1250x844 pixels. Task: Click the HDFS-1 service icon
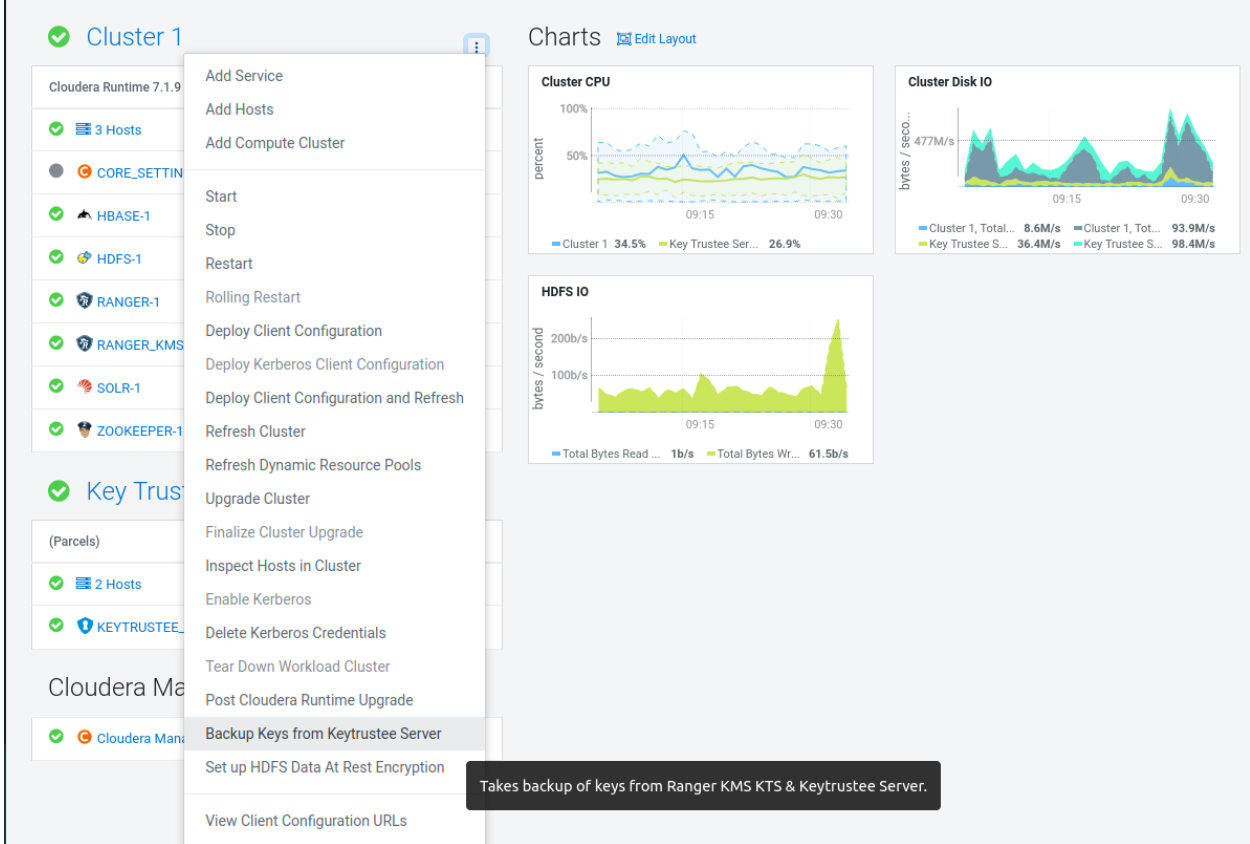pos(85,258)
